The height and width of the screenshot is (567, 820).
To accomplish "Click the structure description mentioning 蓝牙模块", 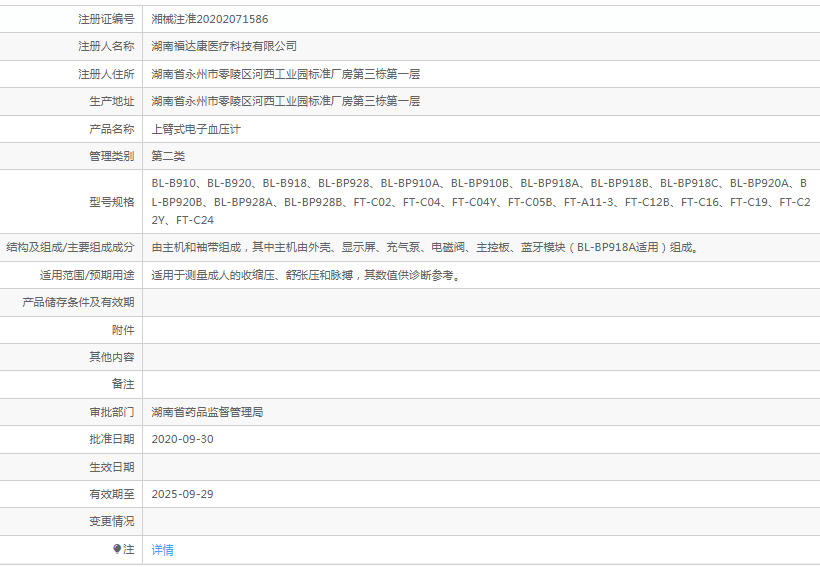I will (x=426, y=247).
